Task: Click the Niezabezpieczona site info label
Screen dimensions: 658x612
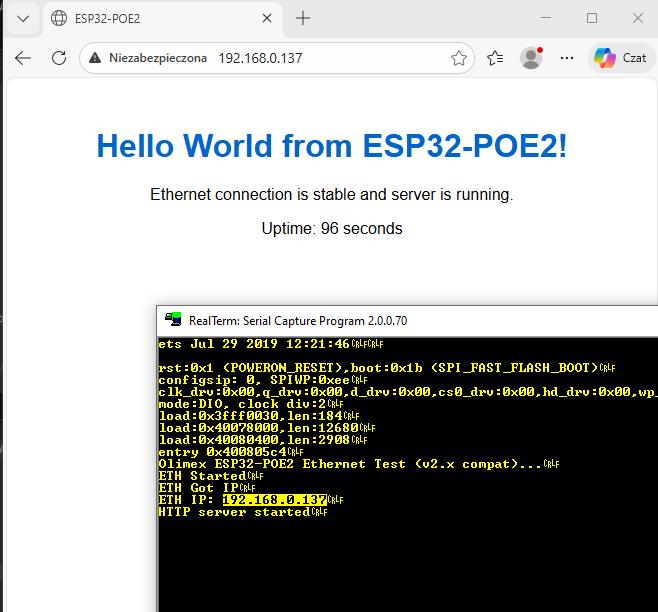Action: [x=158, y=58]
